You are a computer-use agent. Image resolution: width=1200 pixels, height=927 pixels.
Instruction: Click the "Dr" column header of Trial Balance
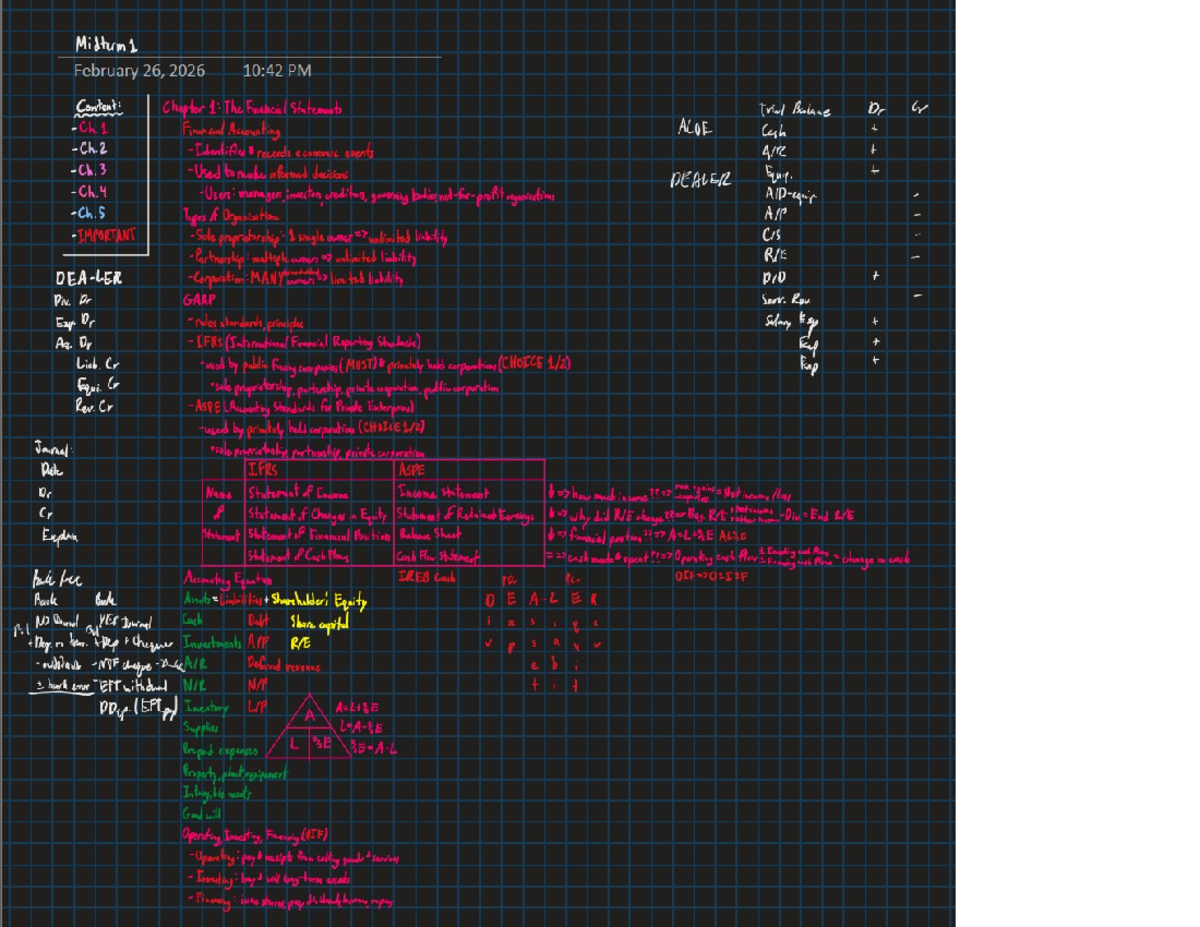[878, 110]
